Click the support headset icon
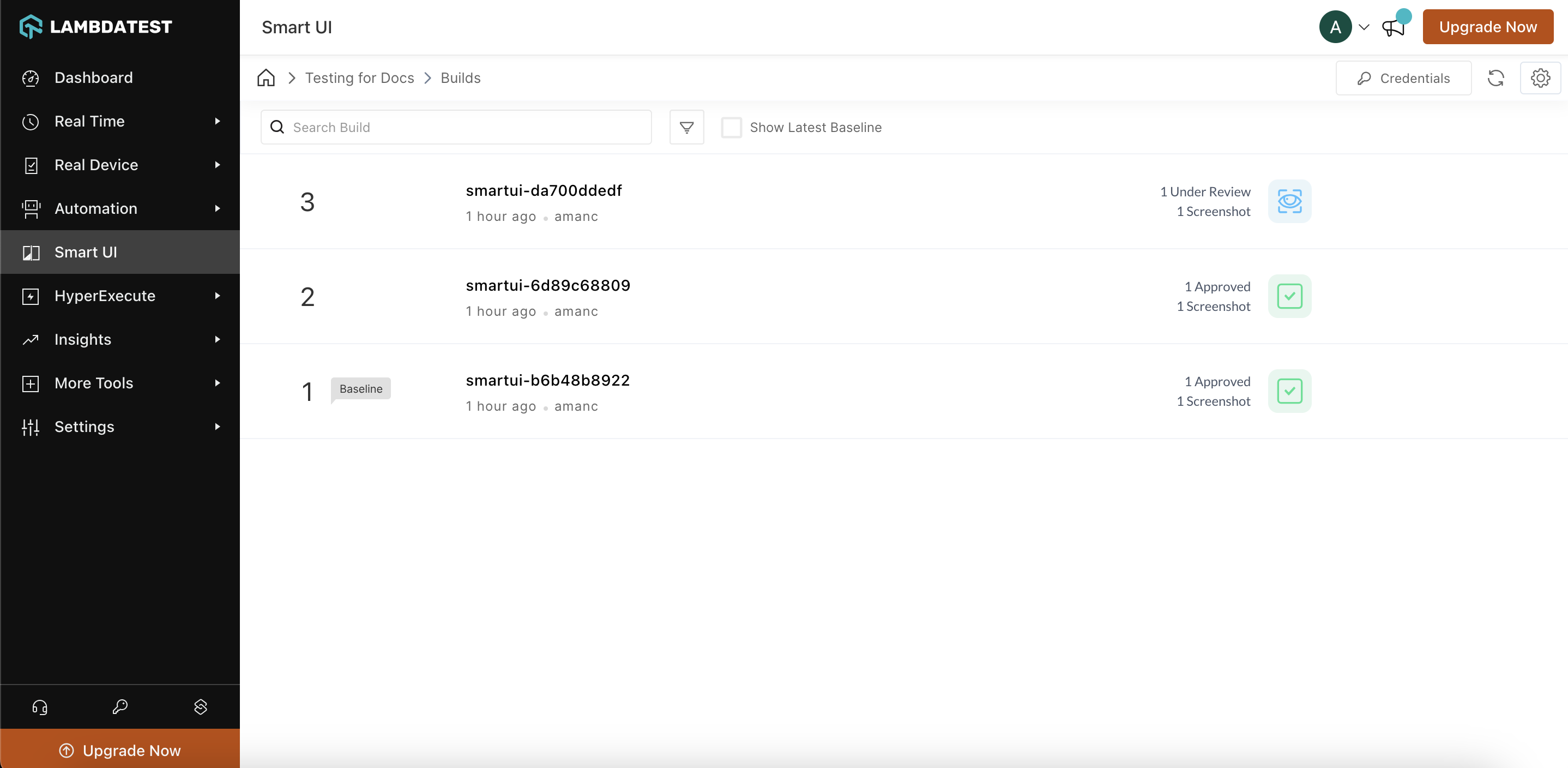This screenshot has width=1568, height=768. tap(40, 707)
